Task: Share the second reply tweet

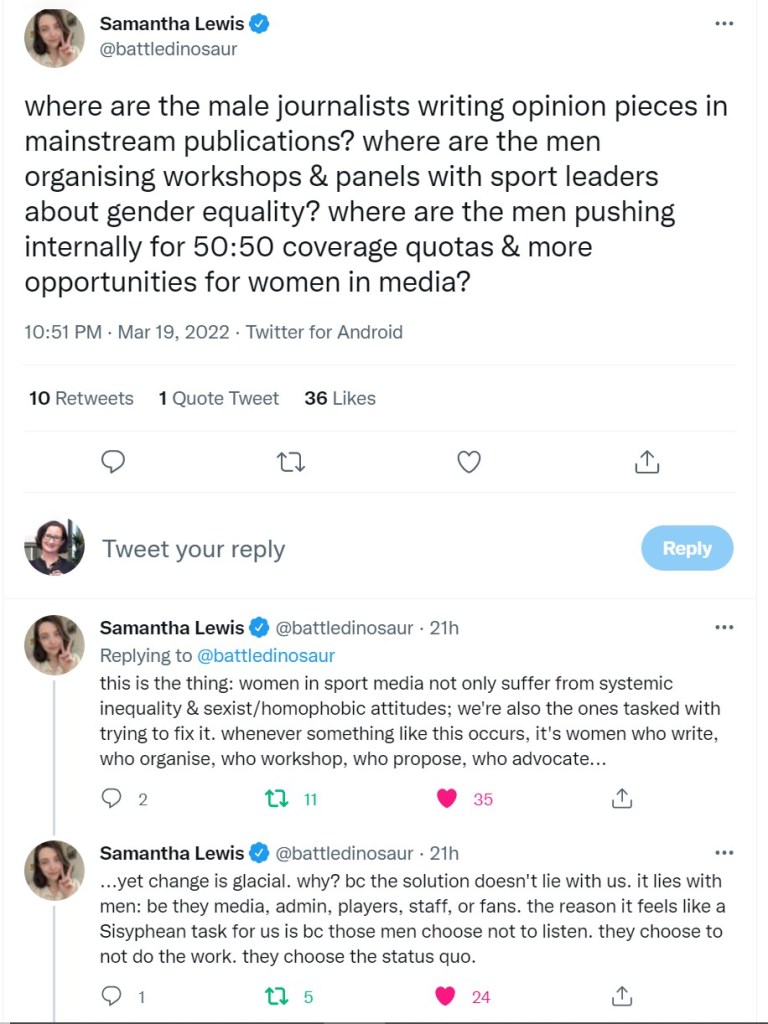Action: 622,995
